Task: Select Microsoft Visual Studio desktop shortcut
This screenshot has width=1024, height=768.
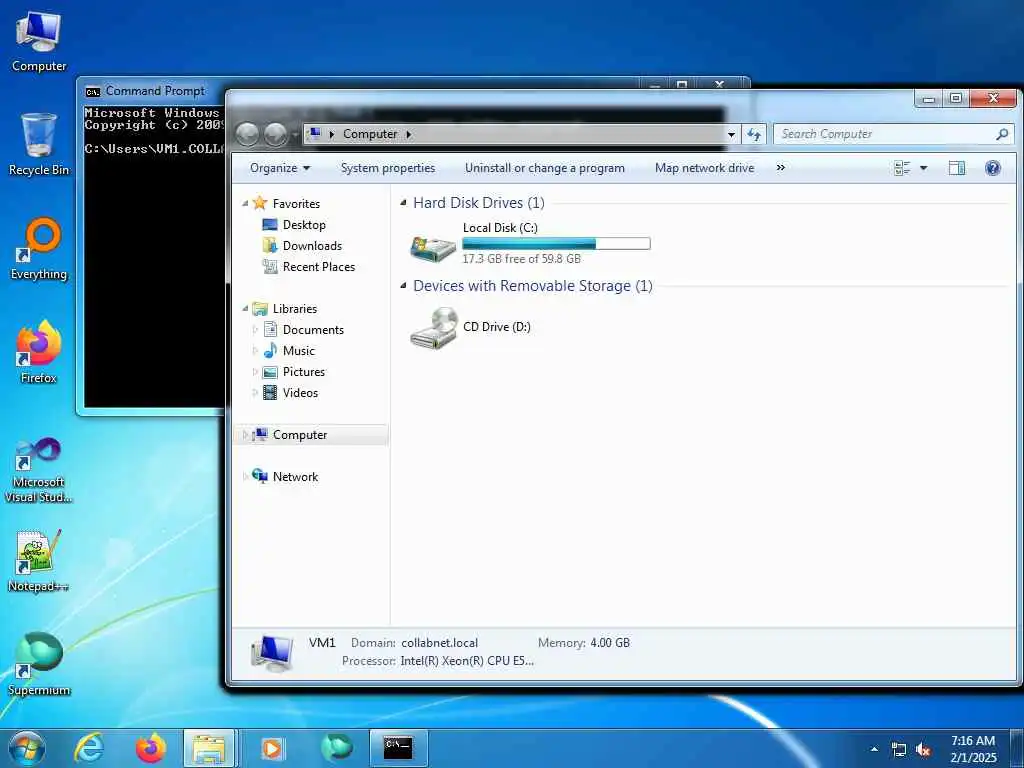Action: [39, 470]
